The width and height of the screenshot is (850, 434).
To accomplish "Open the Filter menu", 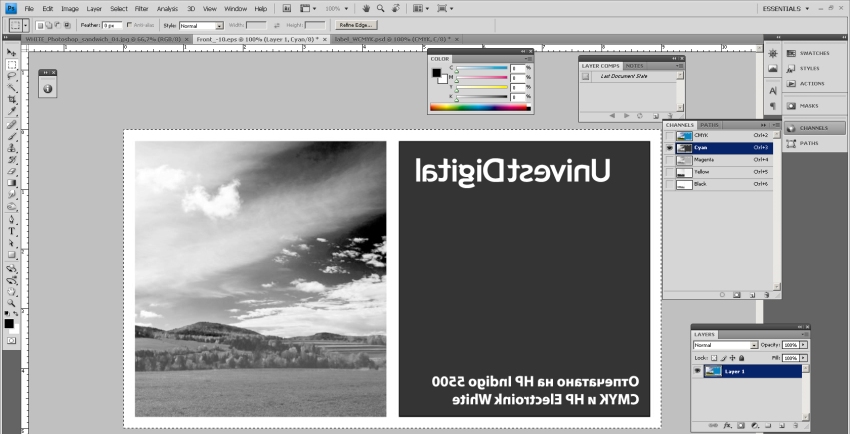I will pos(141,9).
